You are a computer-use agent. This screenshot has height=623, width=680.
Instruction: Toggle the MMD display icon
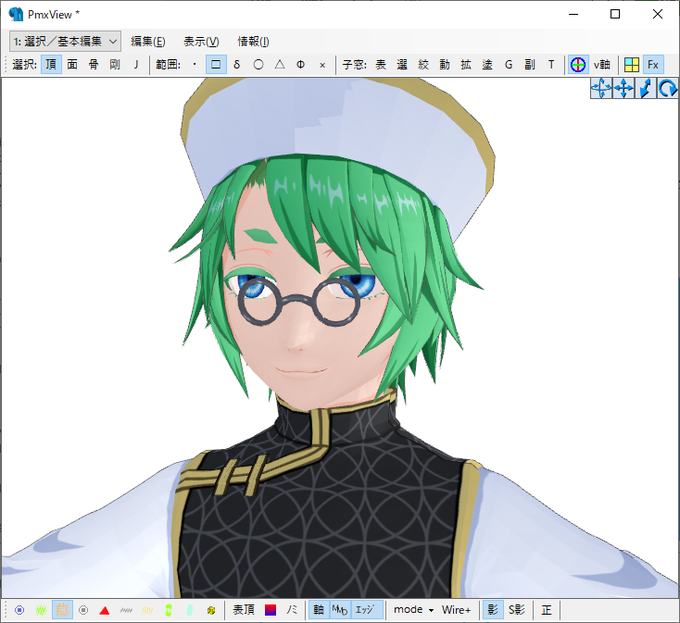click(340, 610)
